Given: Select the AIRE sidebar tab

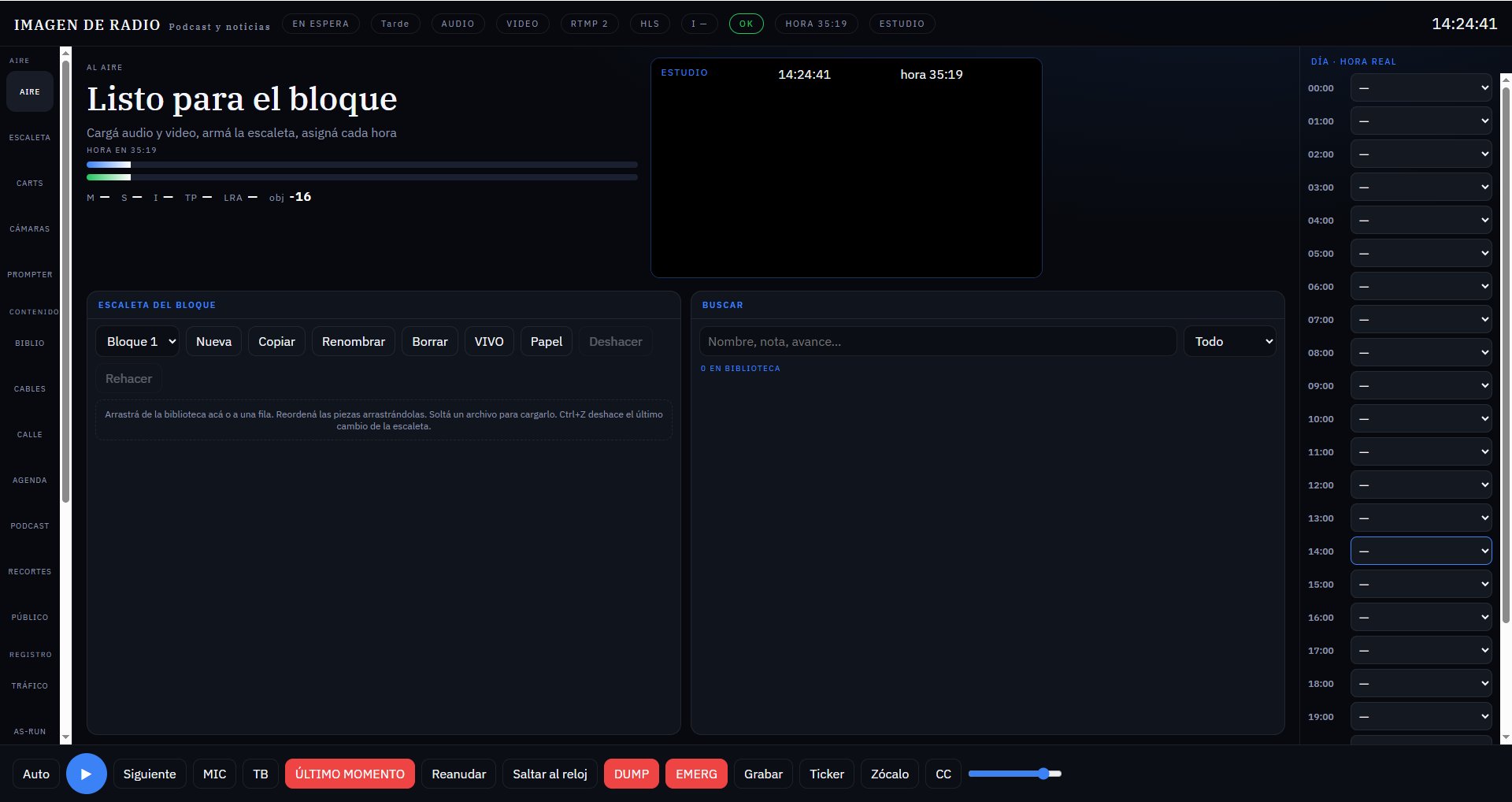Looking at the screenshot, I should 30,91.
